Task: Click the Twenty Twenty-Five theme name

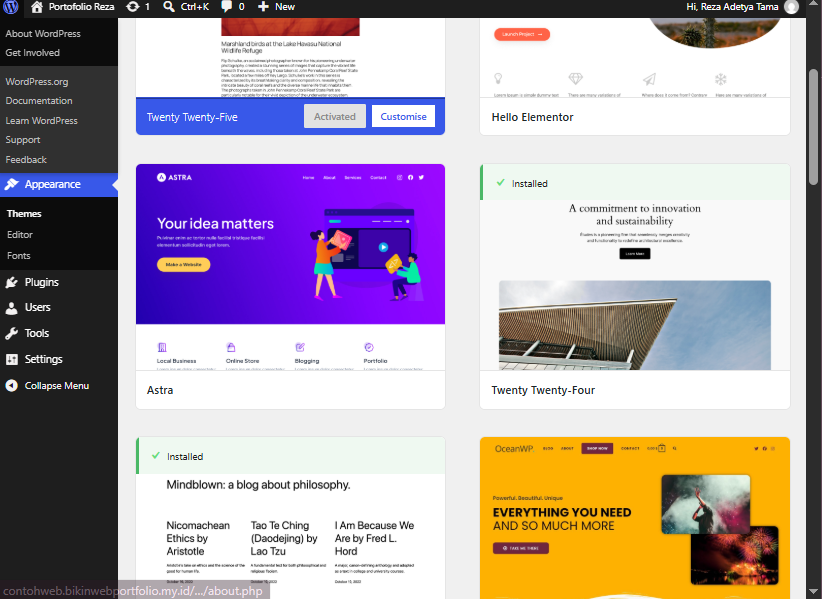Action: point(192,117)
